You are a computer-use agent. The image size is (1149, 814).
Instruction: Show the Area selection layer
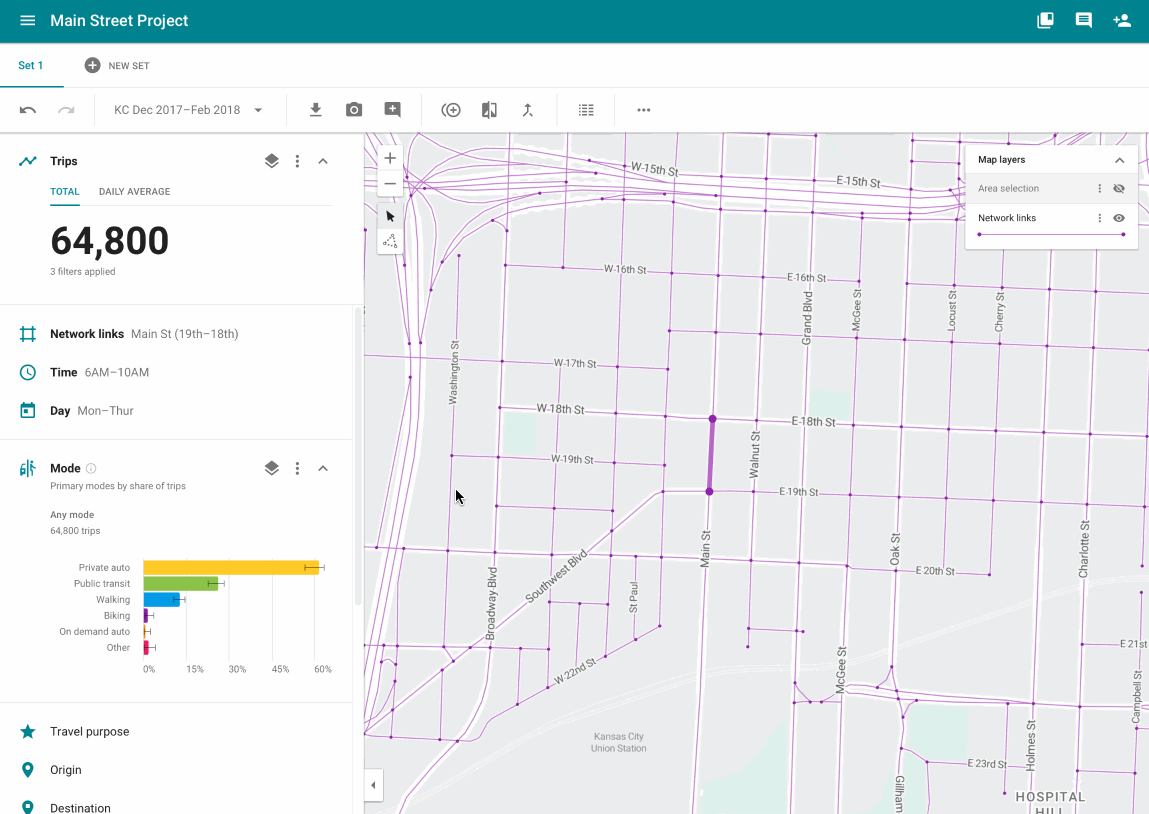[1119, 188]
